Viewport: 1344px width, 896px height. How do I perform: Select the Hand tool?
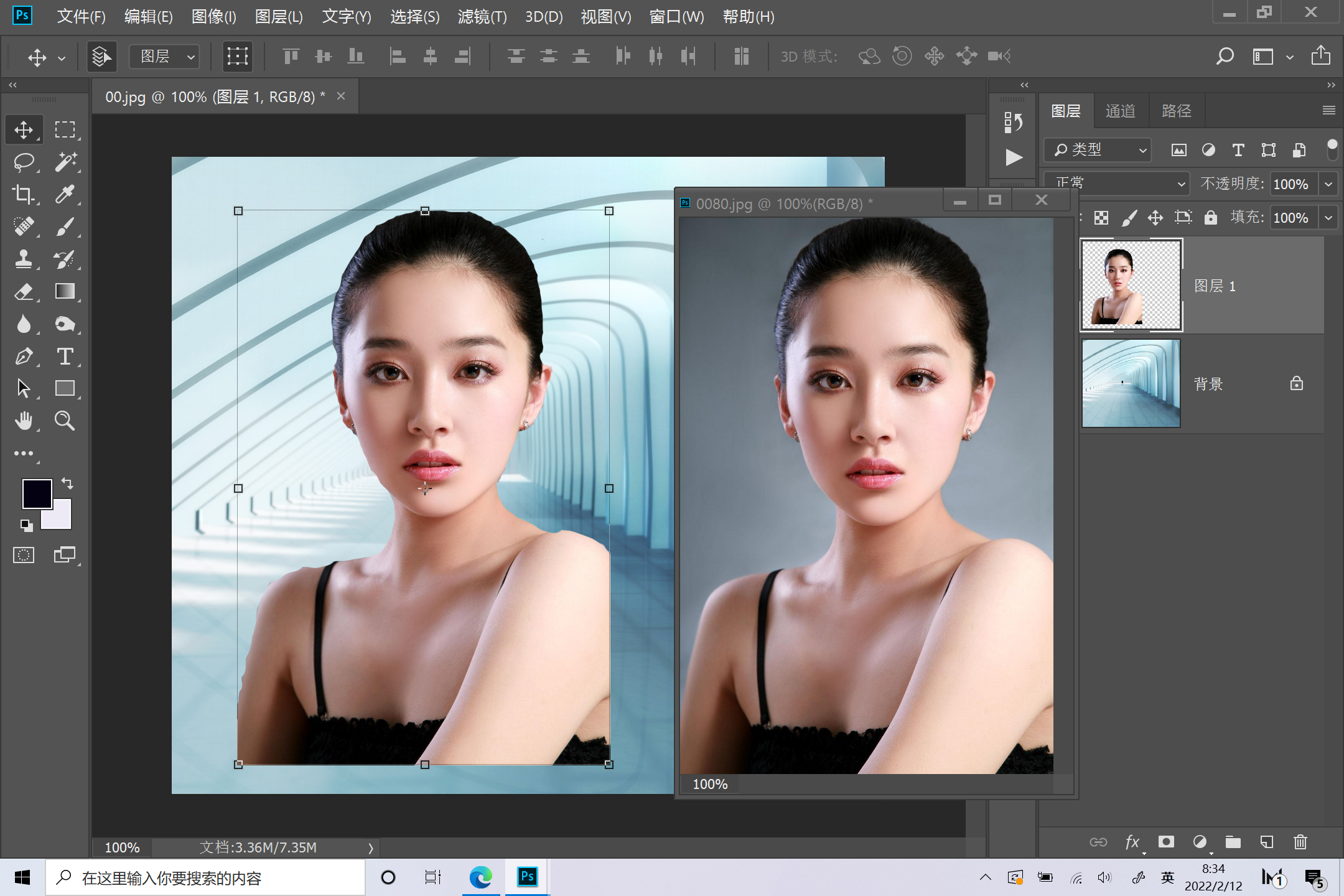click(24, 421)
